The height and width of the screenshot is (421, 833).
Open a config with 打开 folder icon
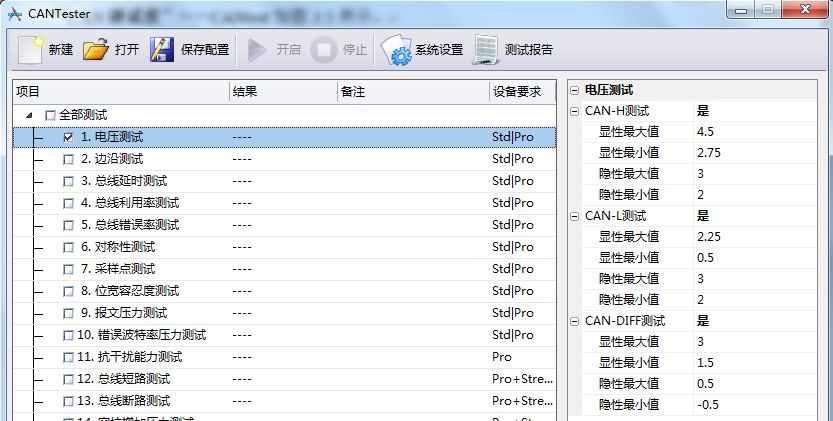(96, 50)
